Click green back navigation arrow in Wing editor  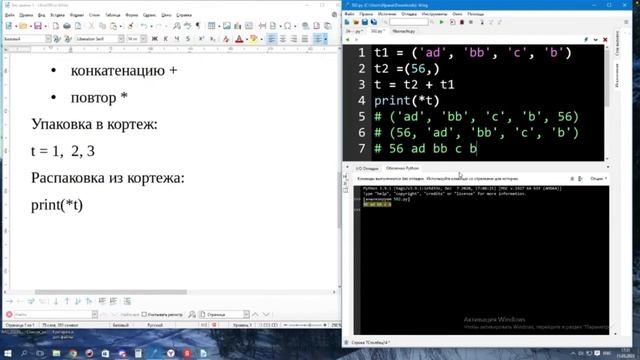[348, 40]
